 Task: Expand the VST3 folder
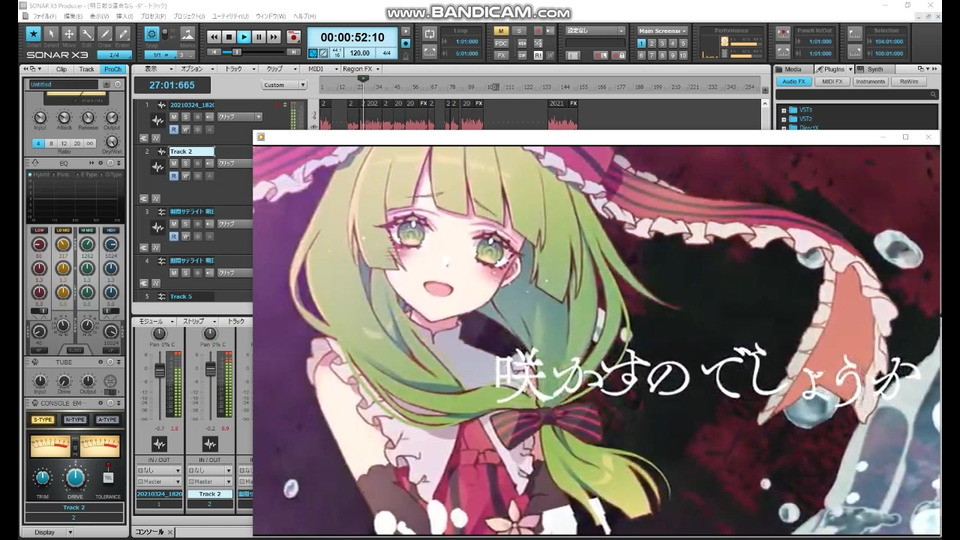[784, 110]
